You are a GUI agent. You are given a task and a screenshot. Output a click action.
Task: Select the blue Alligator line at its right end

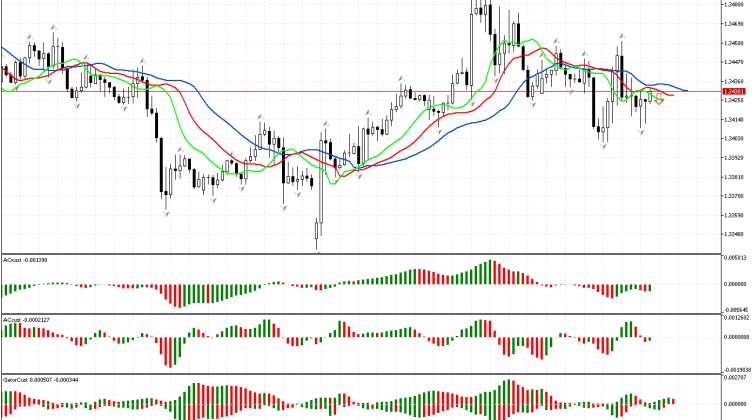pyautogui.click(x=685, y=90)
